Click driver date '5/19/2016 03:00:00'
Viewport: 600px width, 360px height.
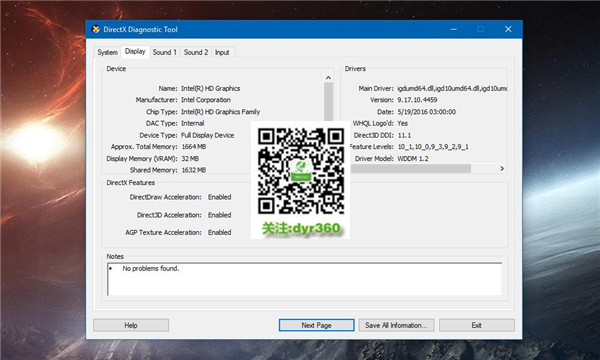click(427, 112)
